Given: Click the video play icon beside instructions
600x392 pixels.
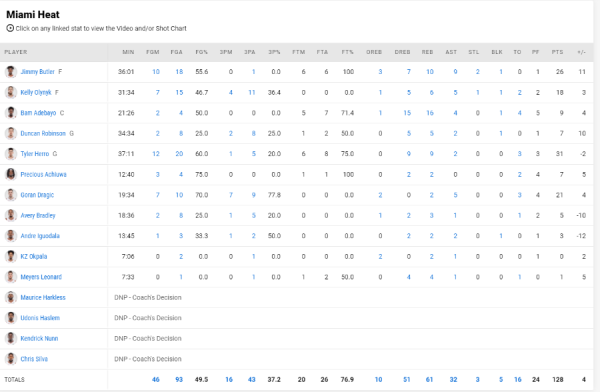Looking at the screenshot, I should coord(10,28).
